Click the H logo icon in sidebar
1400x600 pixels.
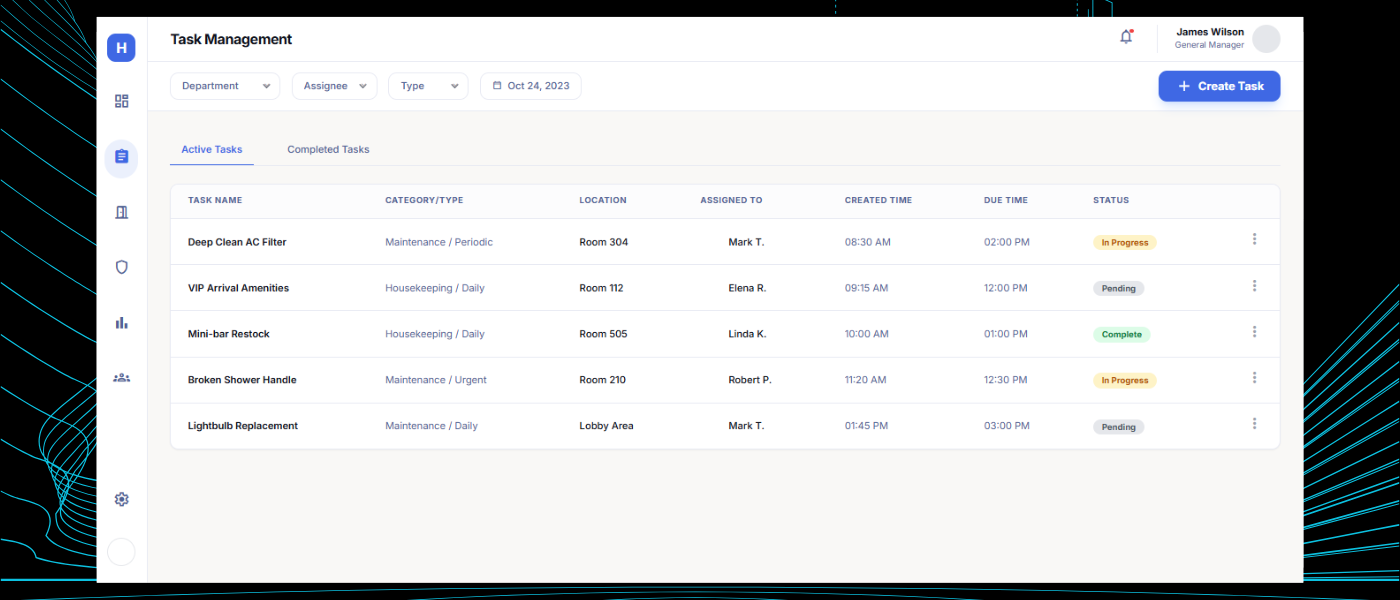(121, 47)
